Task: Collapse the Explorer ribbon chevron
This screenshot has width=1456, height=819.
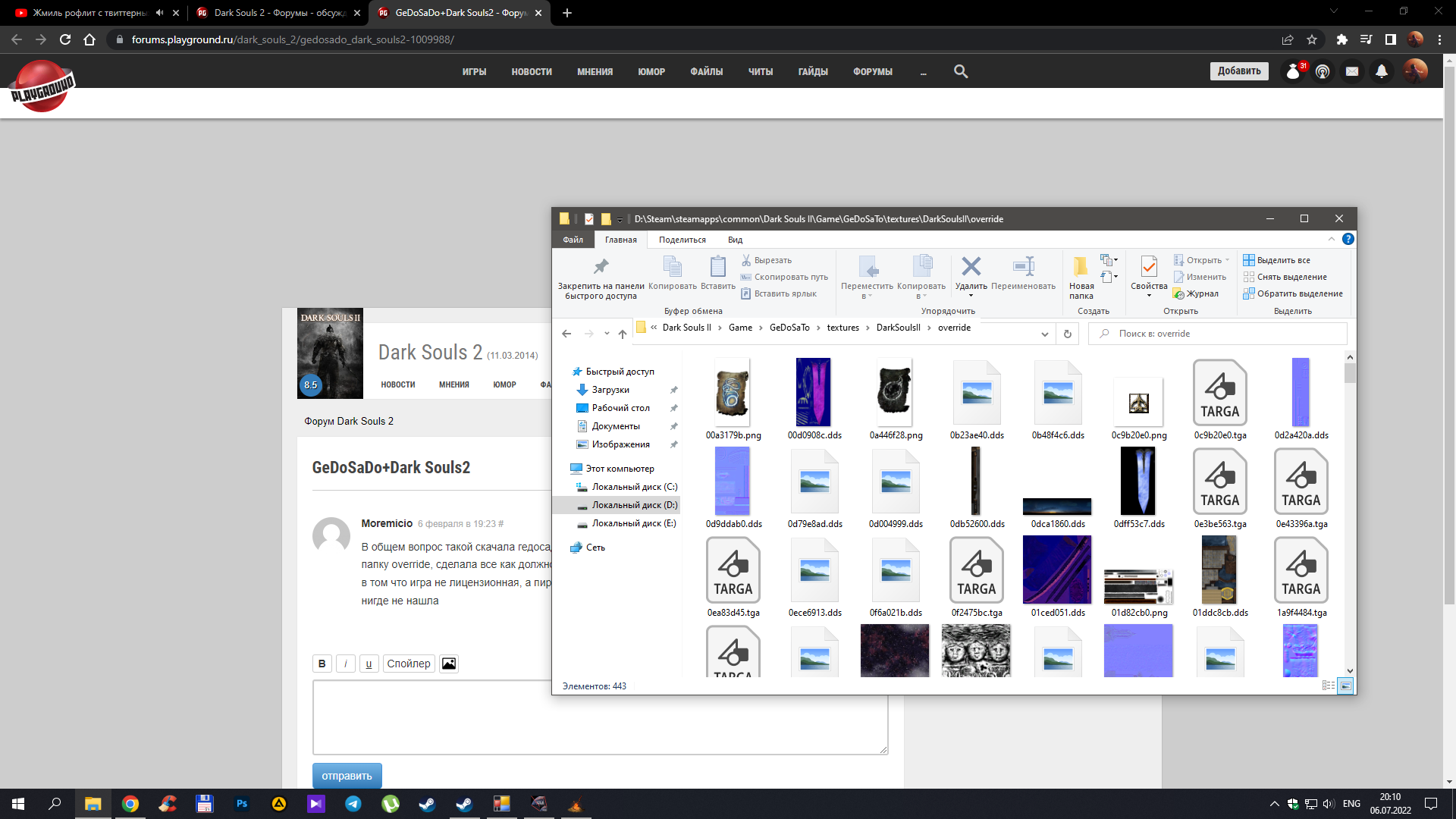Action: click(x=1332, y=239)
